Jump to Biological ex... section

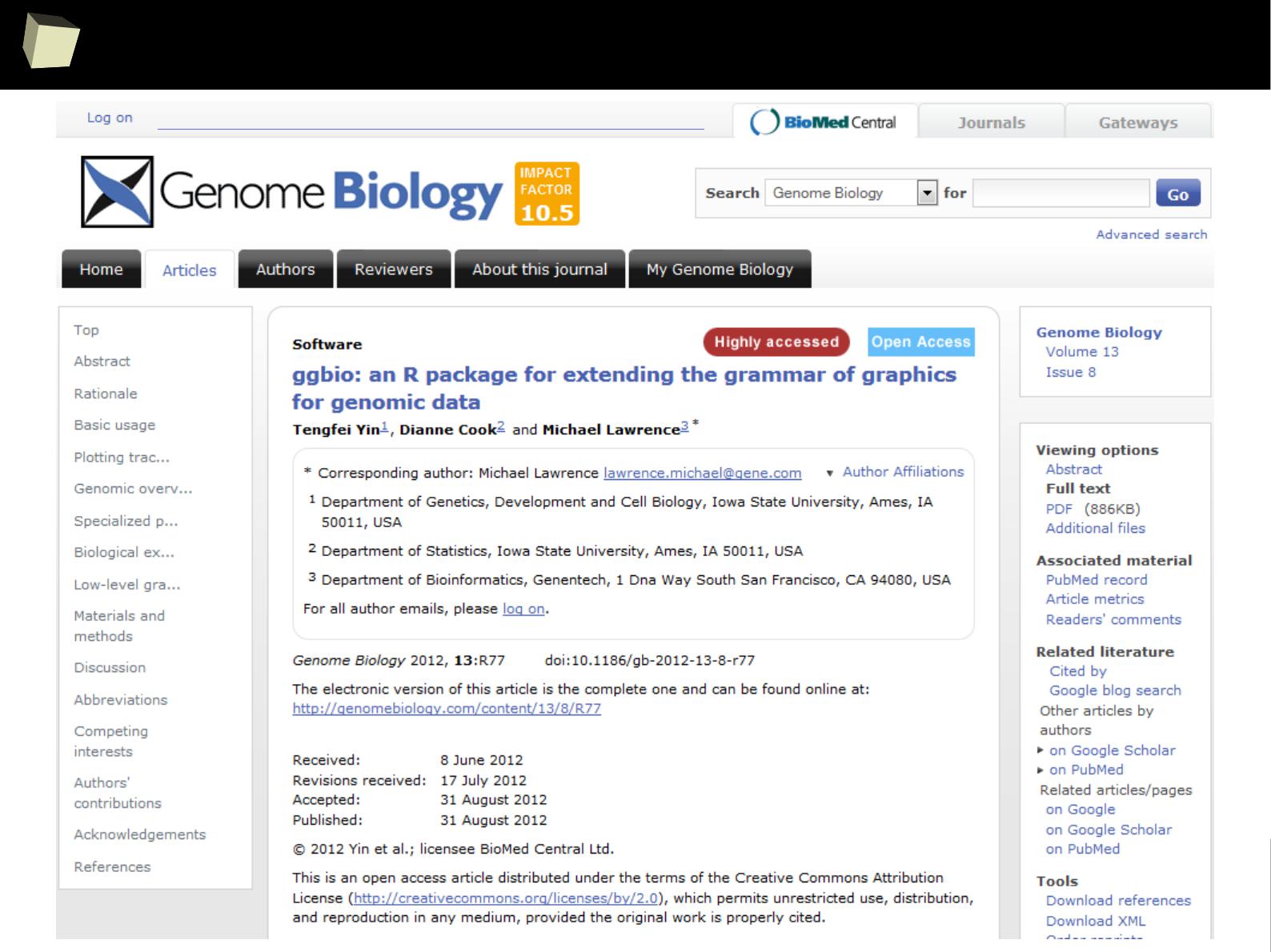click(x=124, y=552)
